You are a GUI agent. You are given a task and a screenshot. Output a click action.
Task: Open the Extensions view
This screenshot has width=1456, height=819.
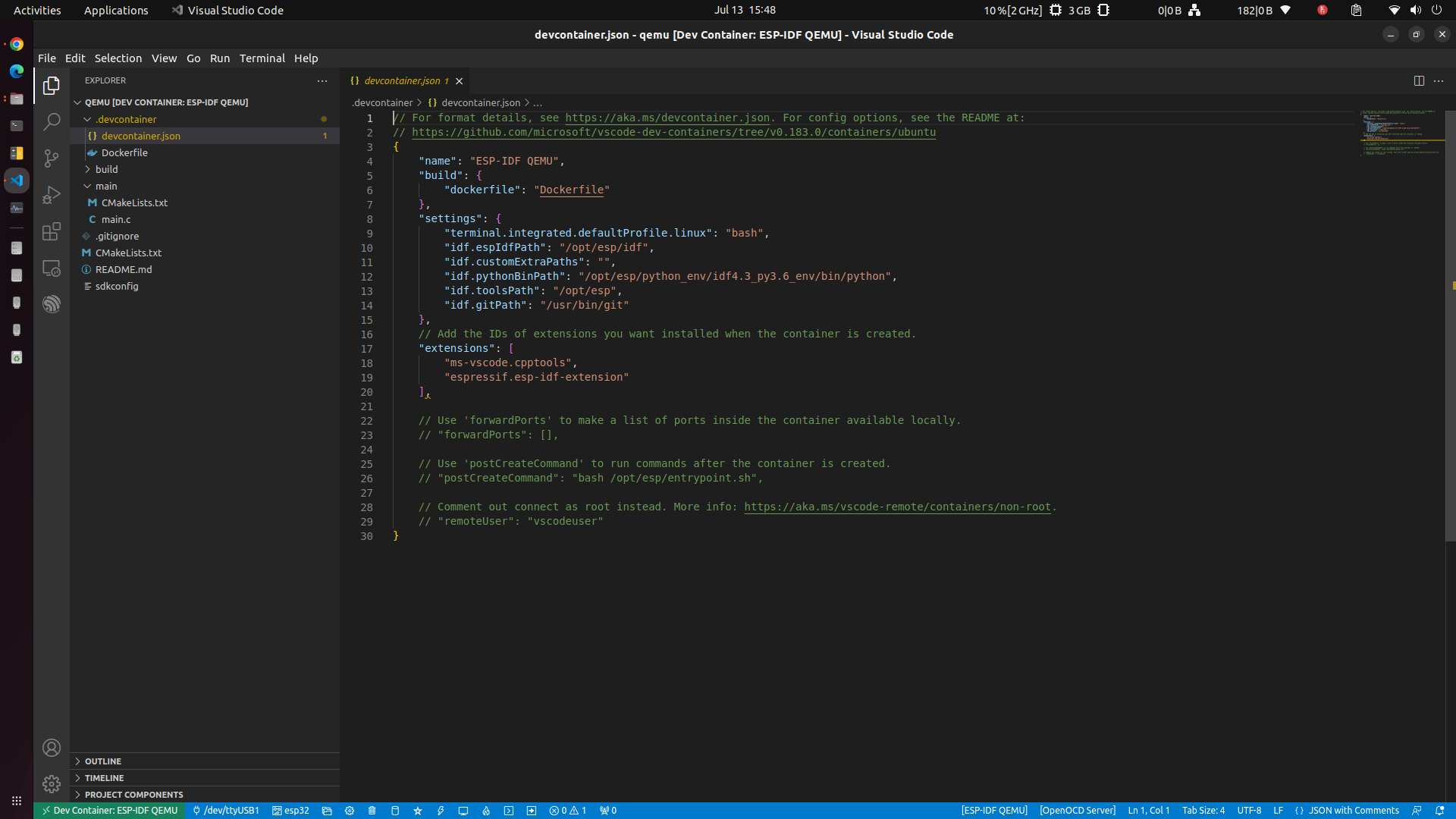[51, 232]
